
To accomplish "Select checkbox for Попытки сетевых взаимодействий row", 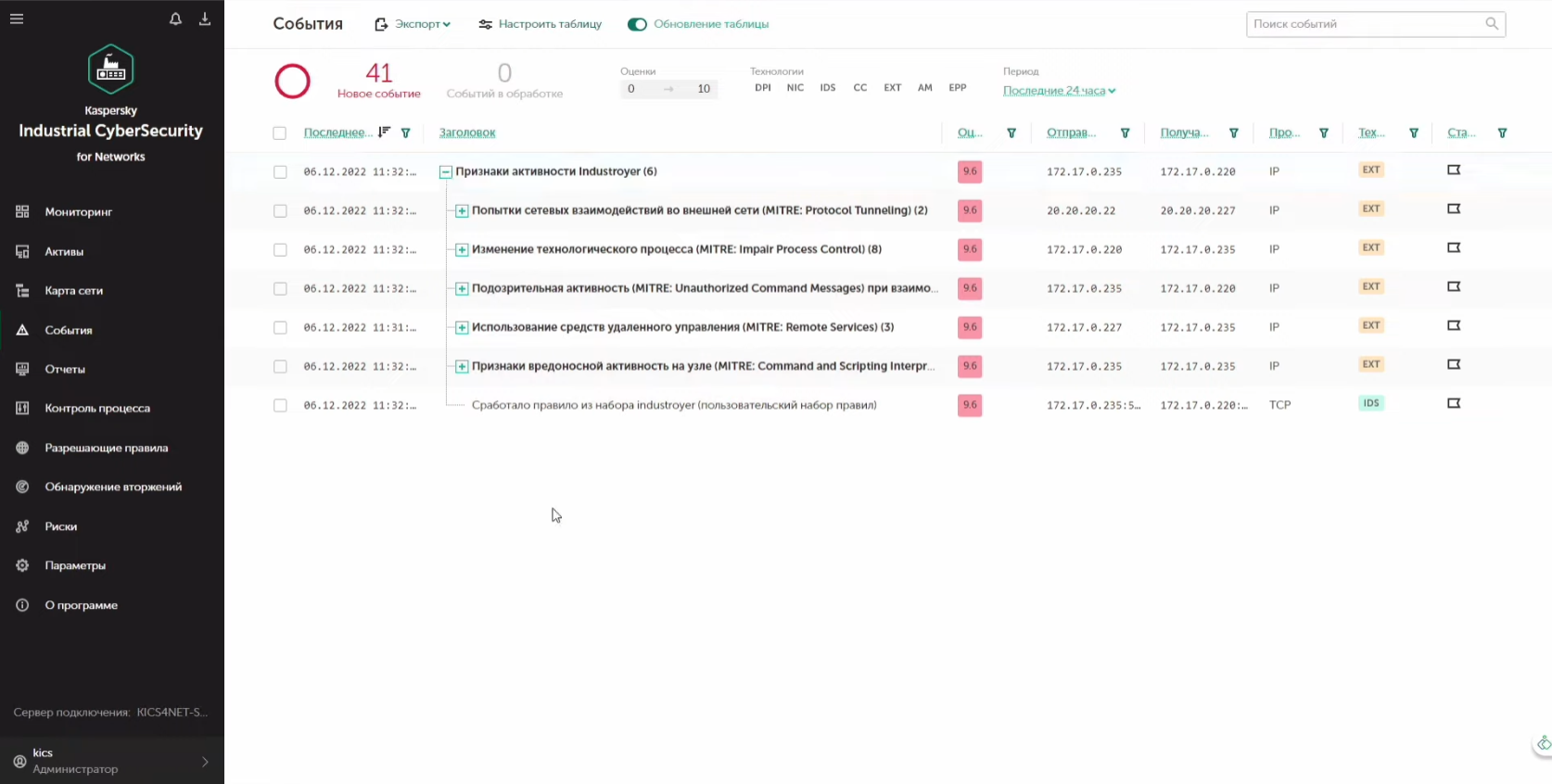I will [280, 211].
